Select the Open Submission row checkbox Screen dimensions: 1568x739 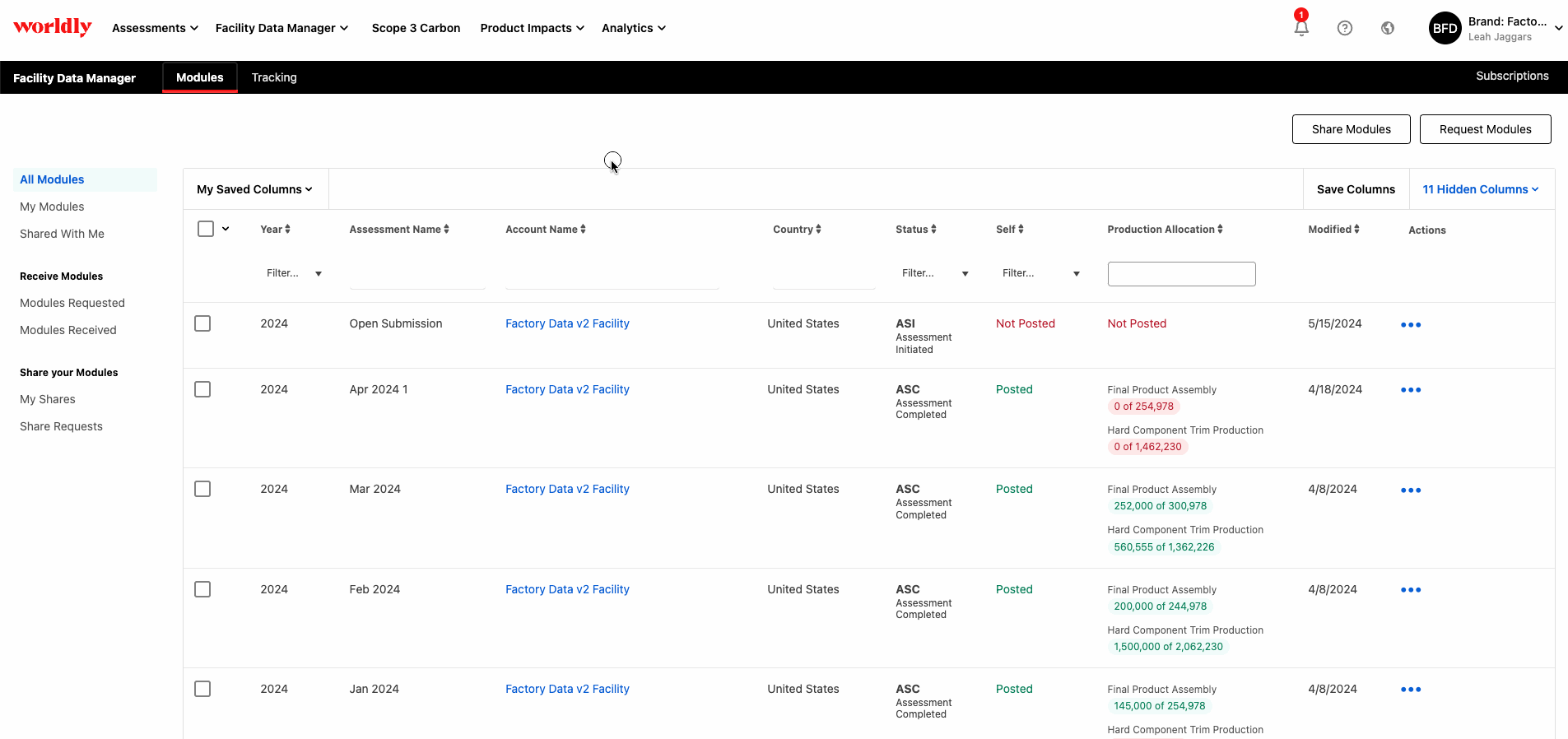(202, 323)
